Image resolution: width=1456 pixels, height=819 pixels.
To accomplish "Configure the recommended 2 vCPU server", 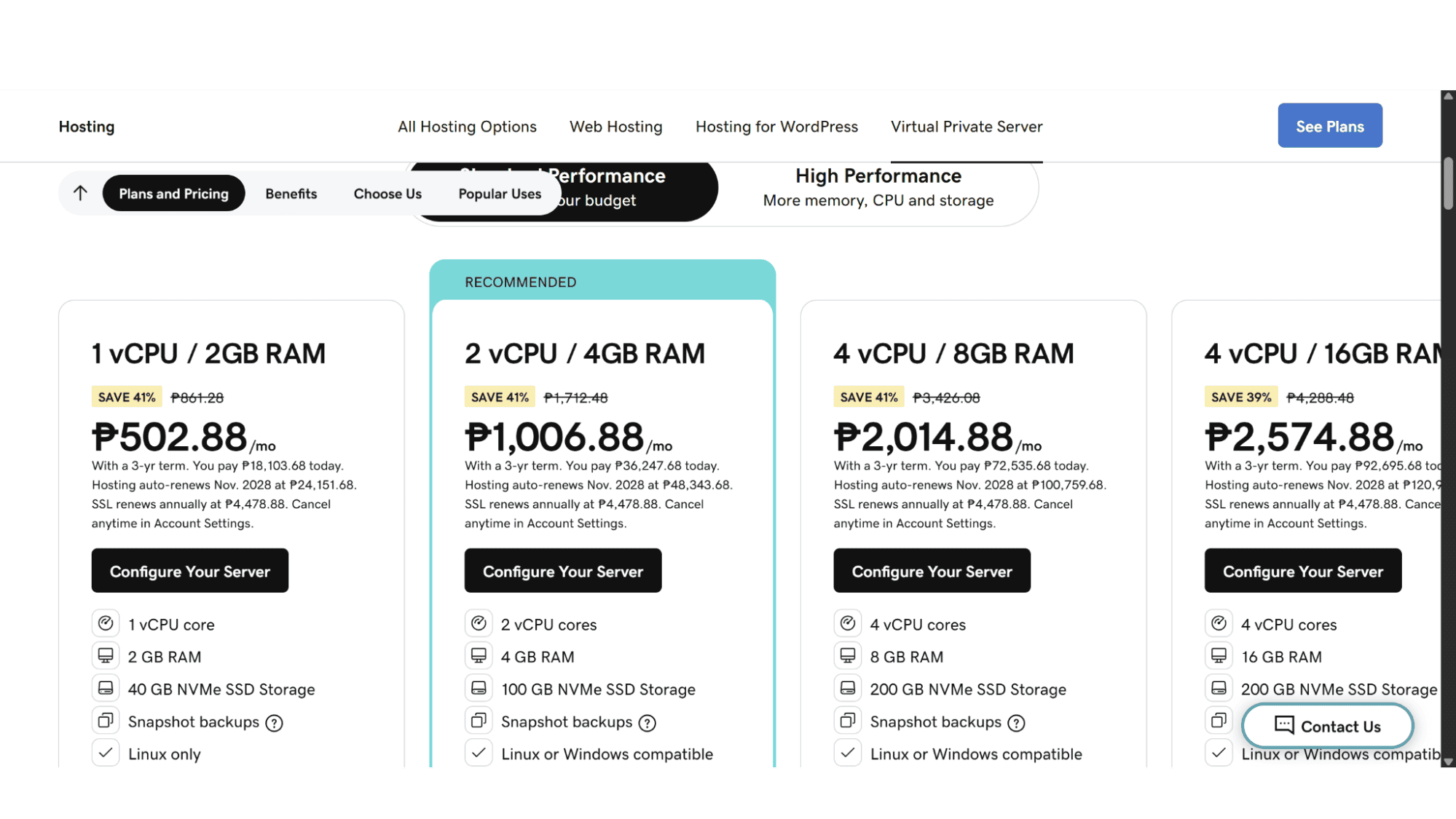I will pyautogui.click(x=562, y=571).
